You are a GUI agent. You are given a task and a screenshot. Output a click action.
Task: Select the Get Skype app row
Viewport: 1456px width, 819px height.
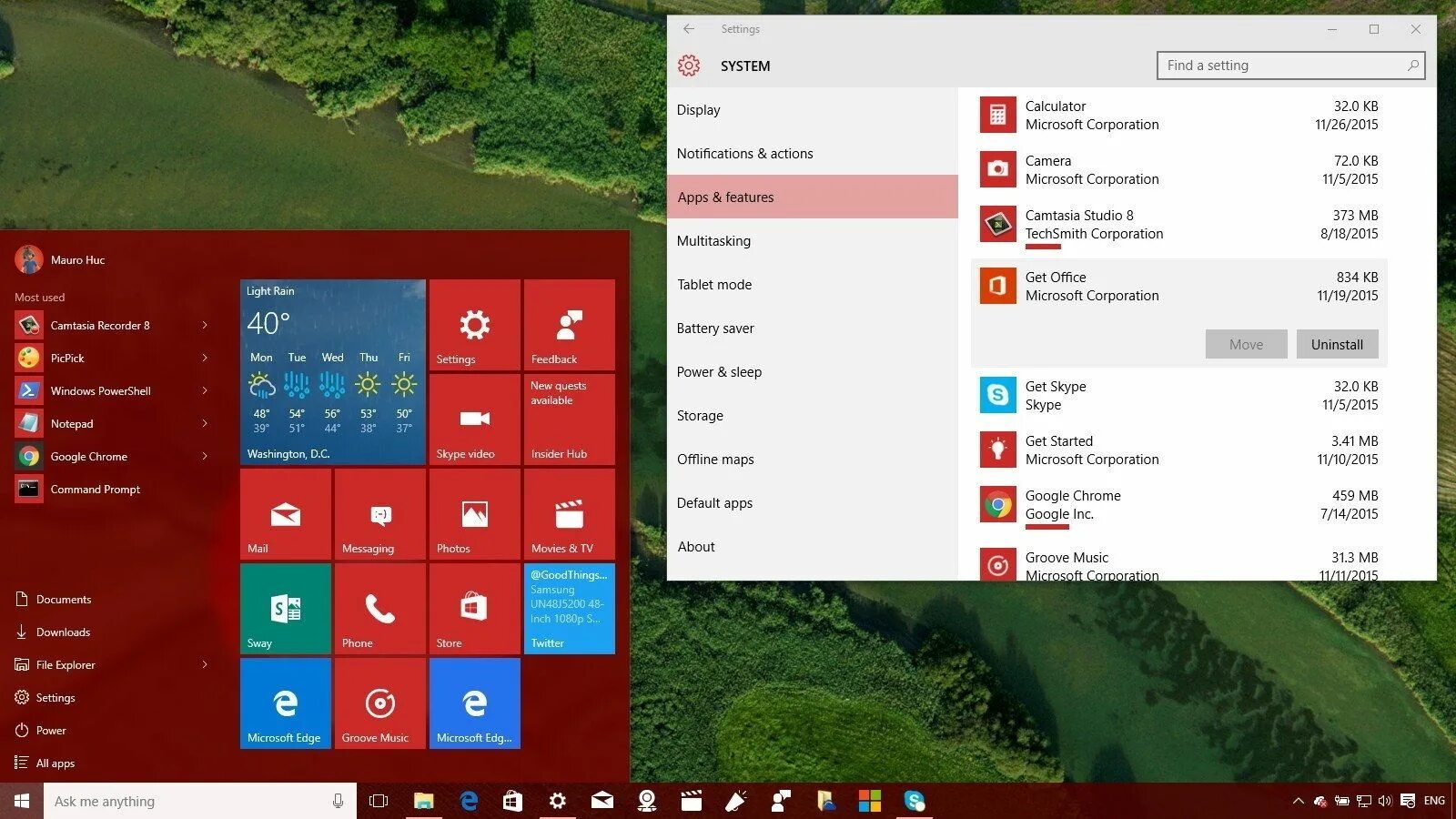coord(1179,395)
